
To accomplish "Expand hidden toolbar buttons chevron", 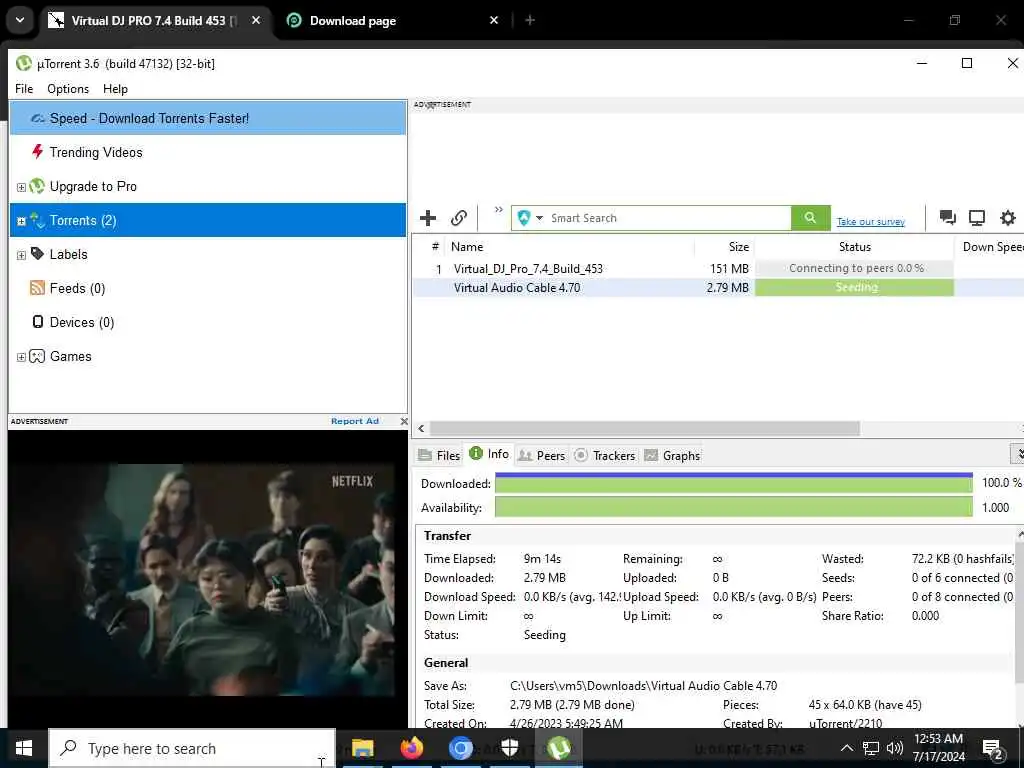I will click(x=499, y=210).
